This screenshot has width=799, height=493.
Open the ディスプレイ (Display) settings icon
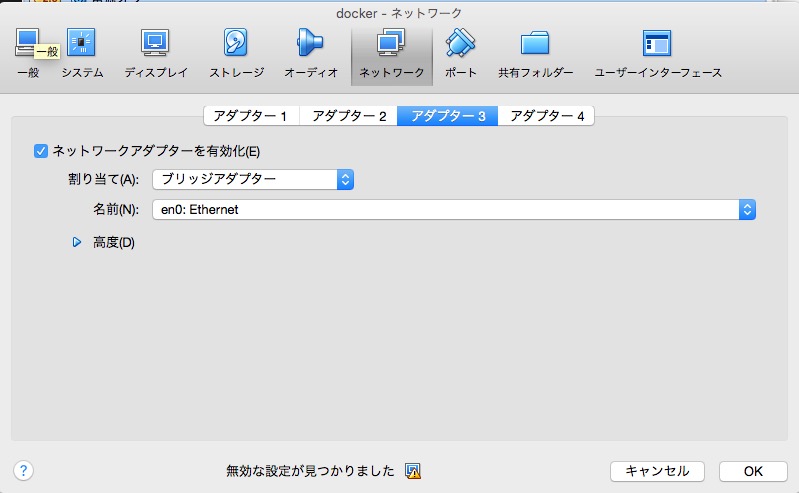point(155,54)
